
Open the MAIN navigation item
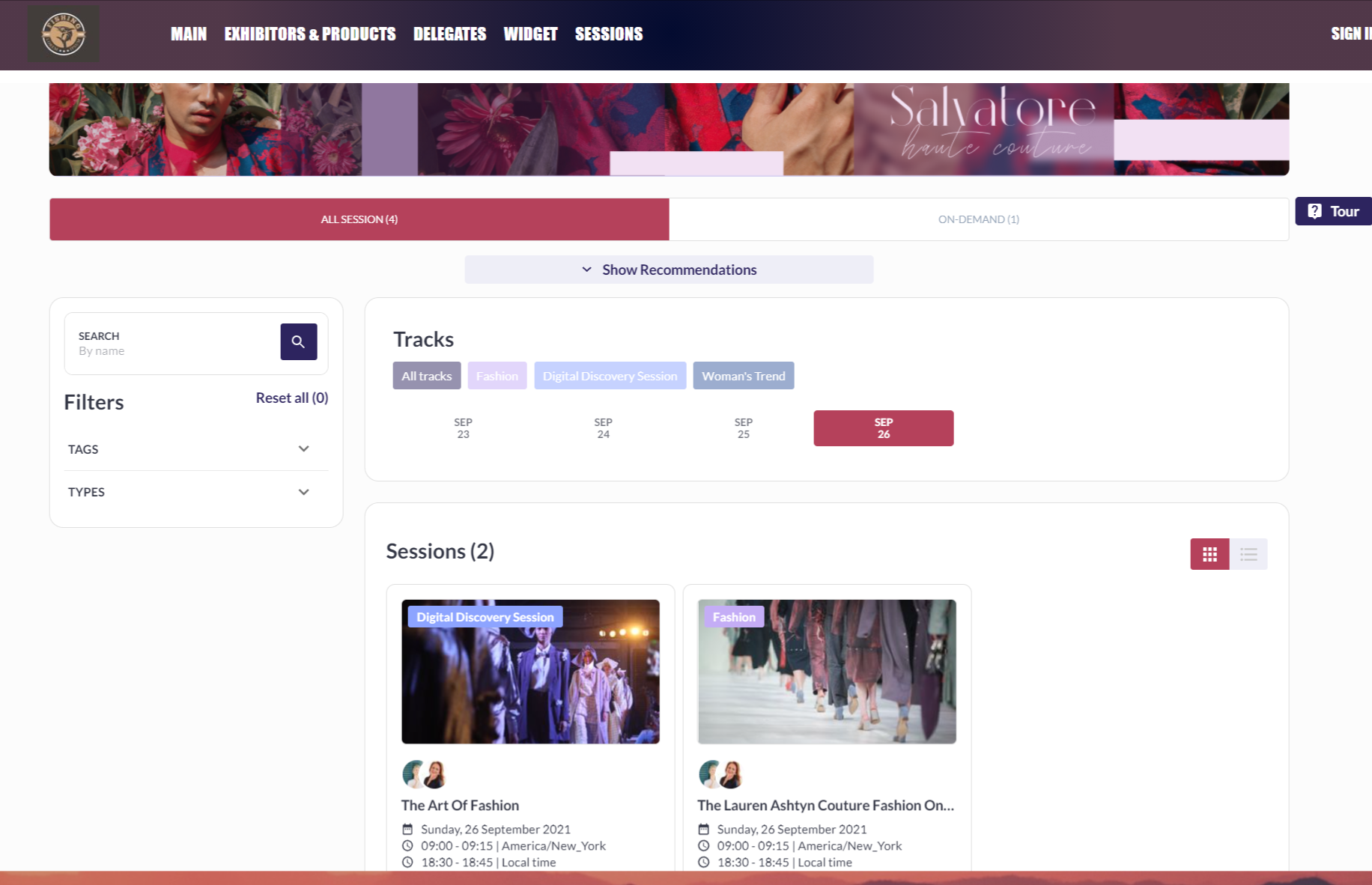click(189, 34)
